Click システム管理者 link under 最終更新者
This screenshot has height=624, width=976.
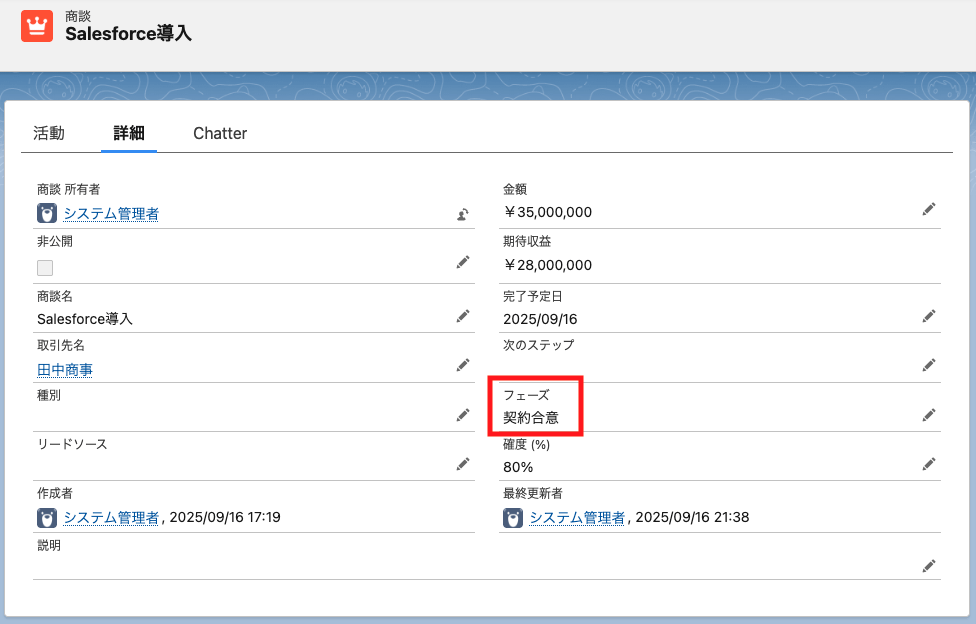[577, 517]
